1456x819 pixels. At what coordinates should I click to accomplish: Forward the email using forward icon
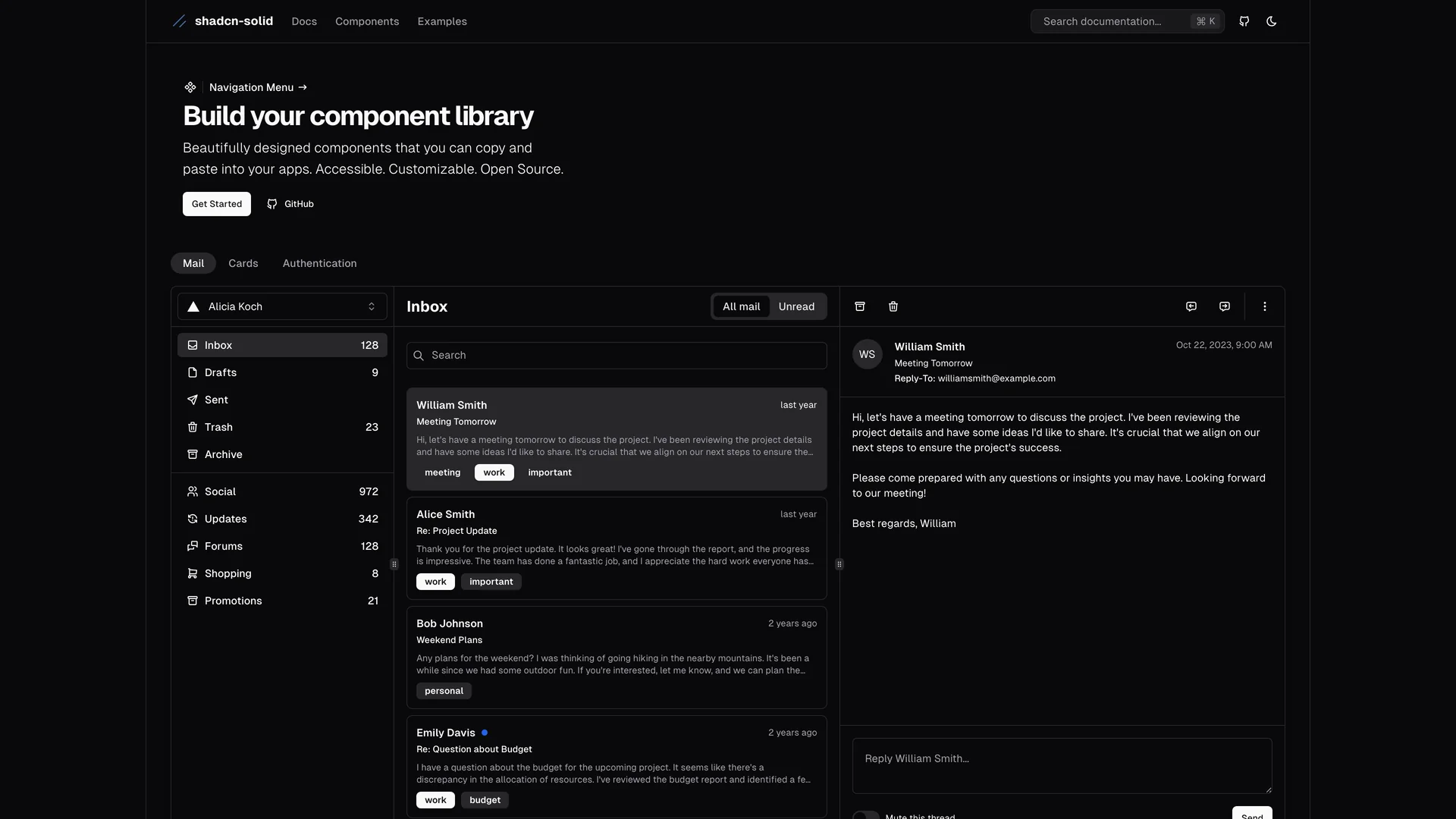(1223, 306)
